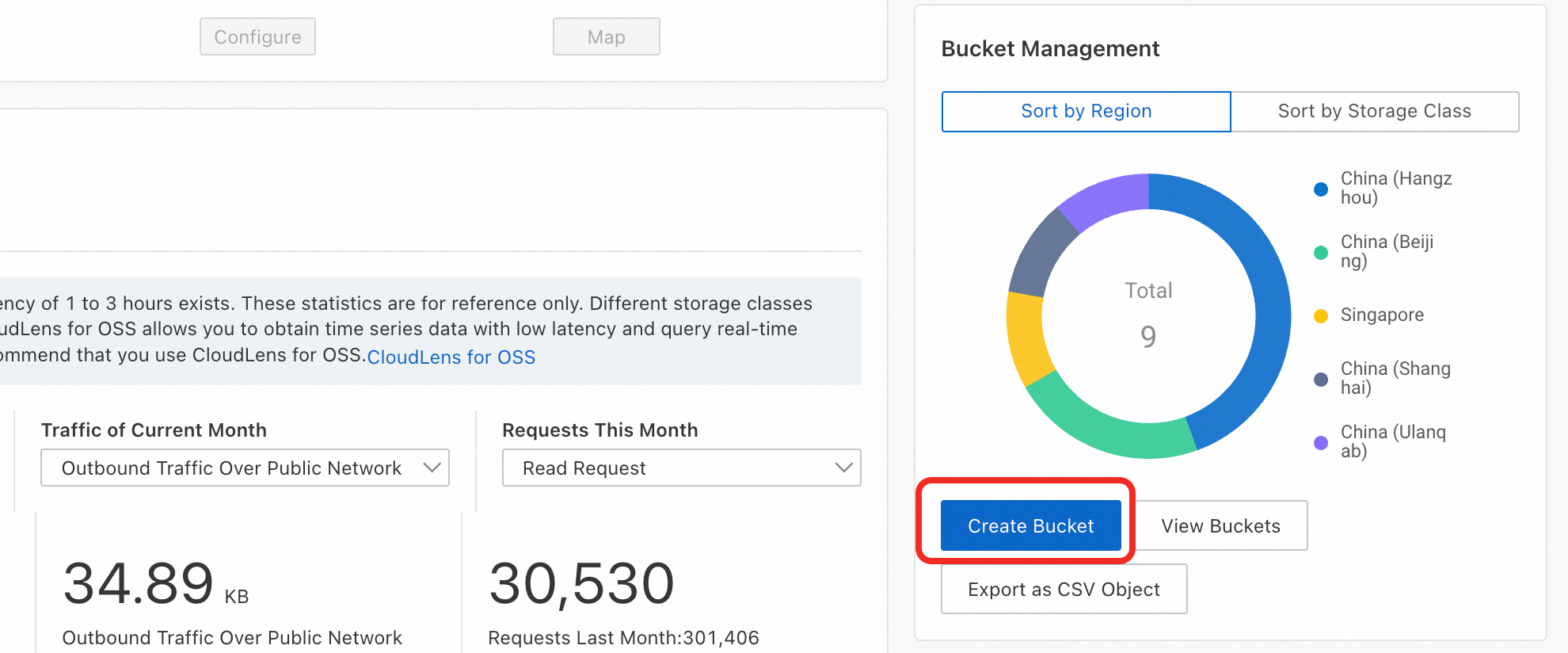Screen dimensions: 1568x653
Task: Click the Singapore legend label
Action: point(1382,315)
